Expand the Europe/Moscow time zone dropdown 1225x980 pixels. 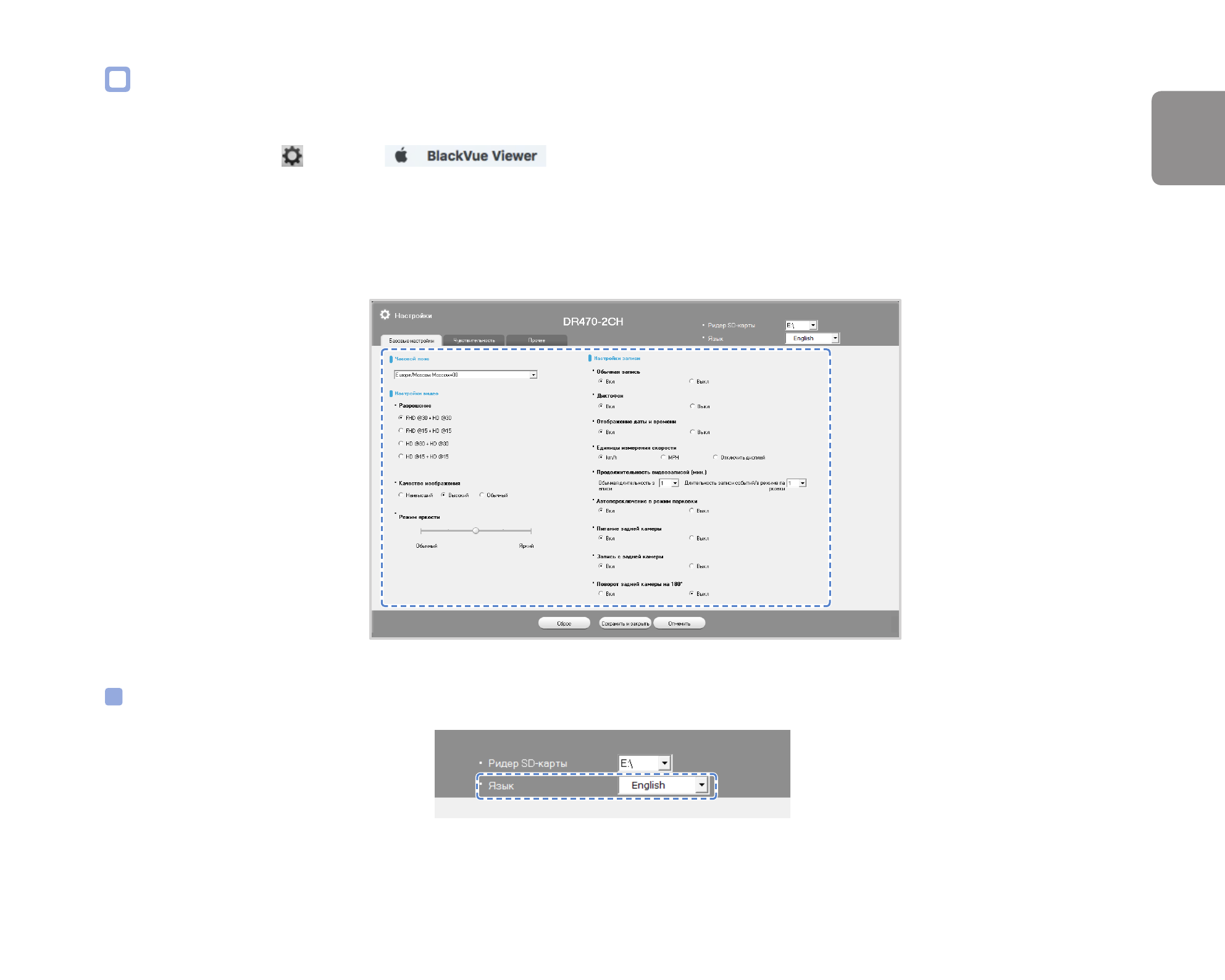(466, 375)
